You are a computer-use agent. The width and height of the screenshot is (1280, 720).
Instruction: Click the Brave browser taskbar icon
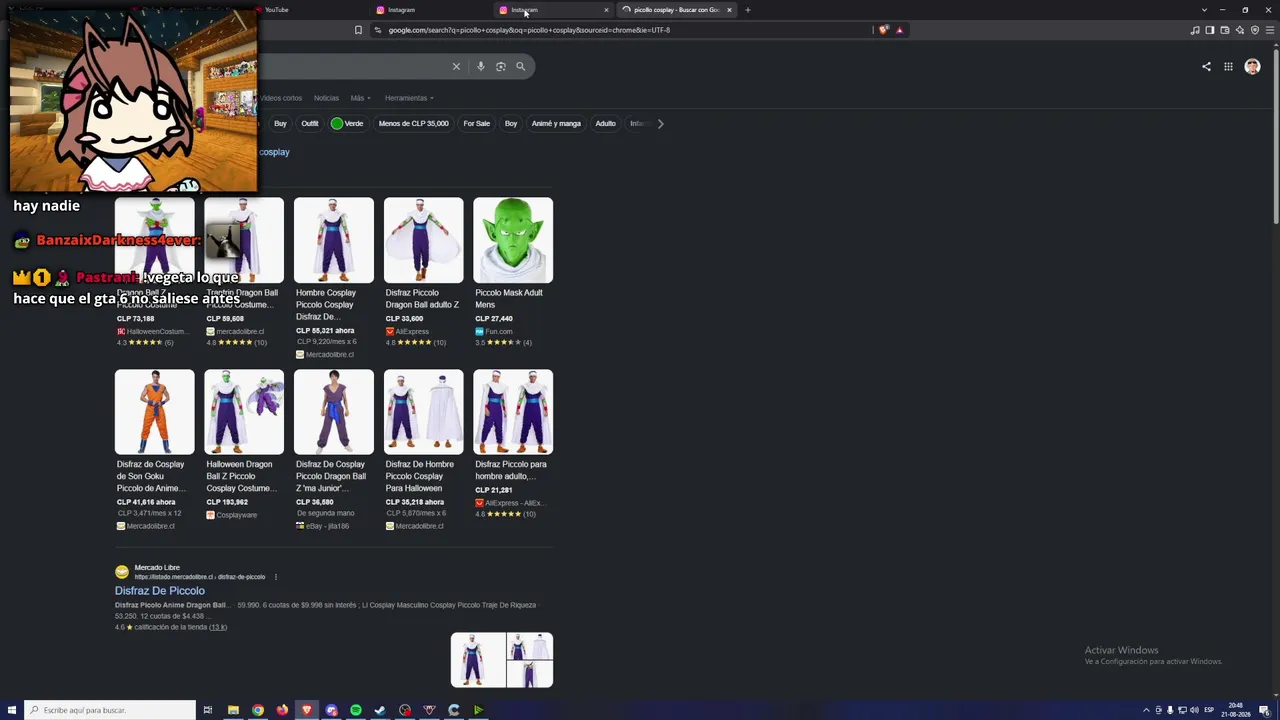tap(307, 710)
